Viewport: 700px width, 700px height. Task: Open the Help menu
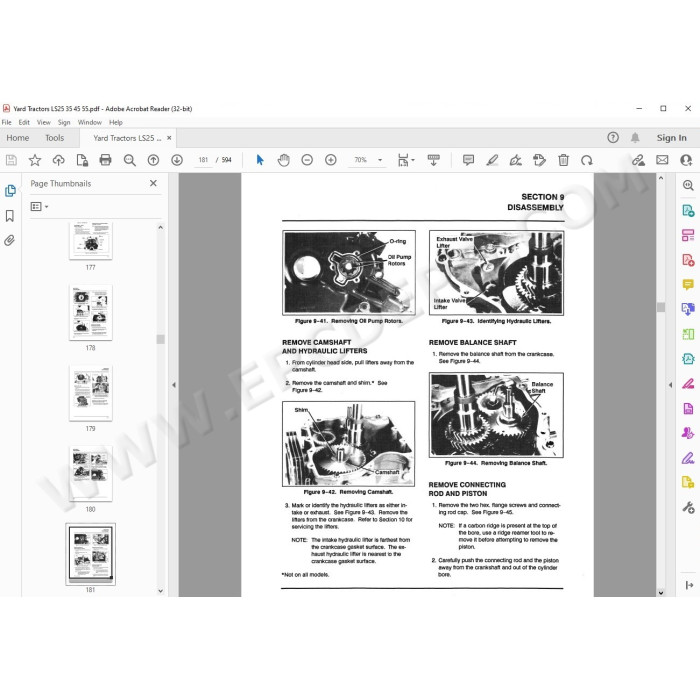pyautogui.click(x=116, y=122)
